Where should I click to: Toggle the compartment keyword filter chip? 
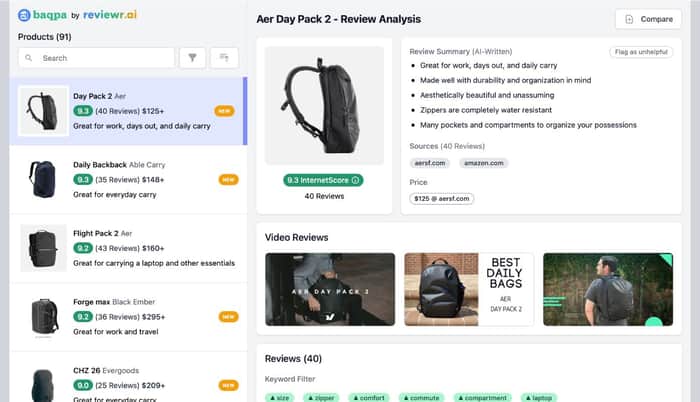[482, 398]
